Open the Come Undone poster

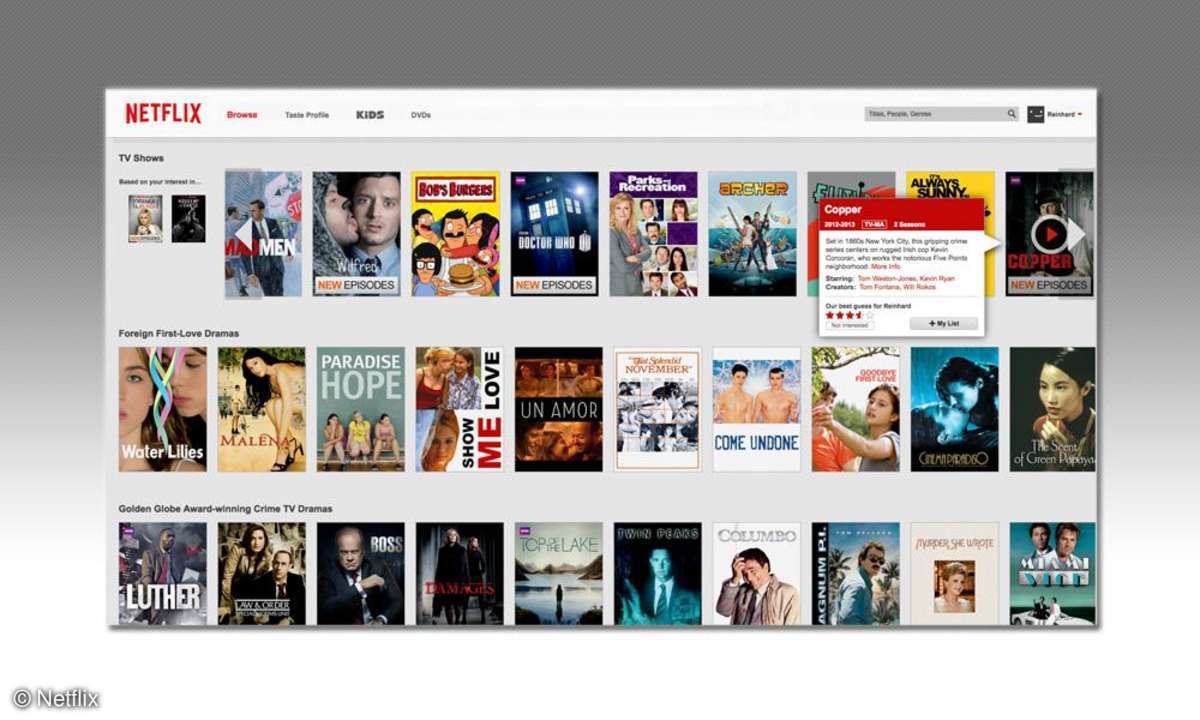pos(757,409)
